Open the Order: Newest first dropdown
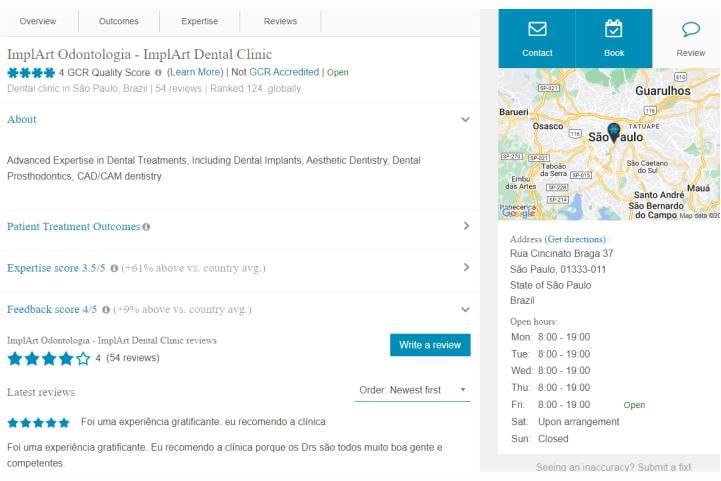721x481 pixels. point(413,390)
